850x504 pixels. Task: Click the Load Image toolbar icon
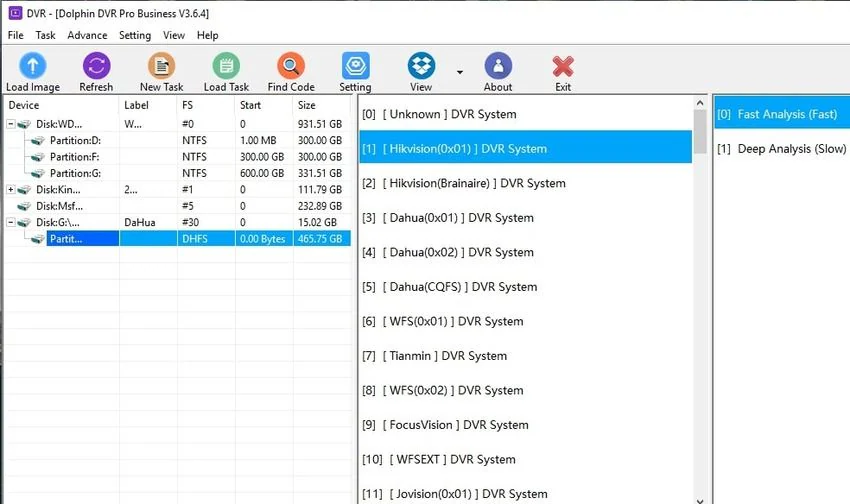pos(33,66)
